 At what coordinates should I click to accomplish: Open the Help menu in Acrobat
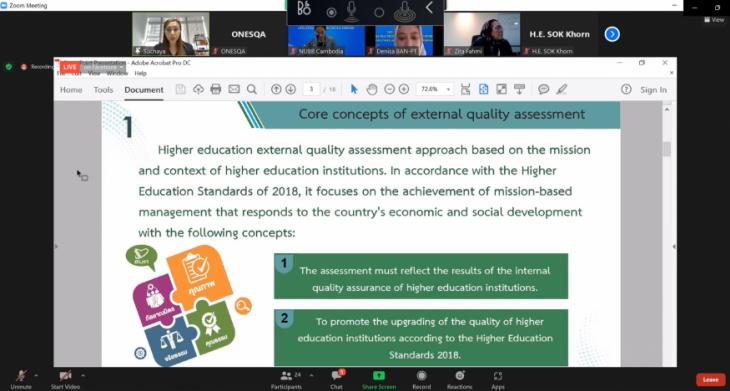pyautogui.click(x=140, y=74)
